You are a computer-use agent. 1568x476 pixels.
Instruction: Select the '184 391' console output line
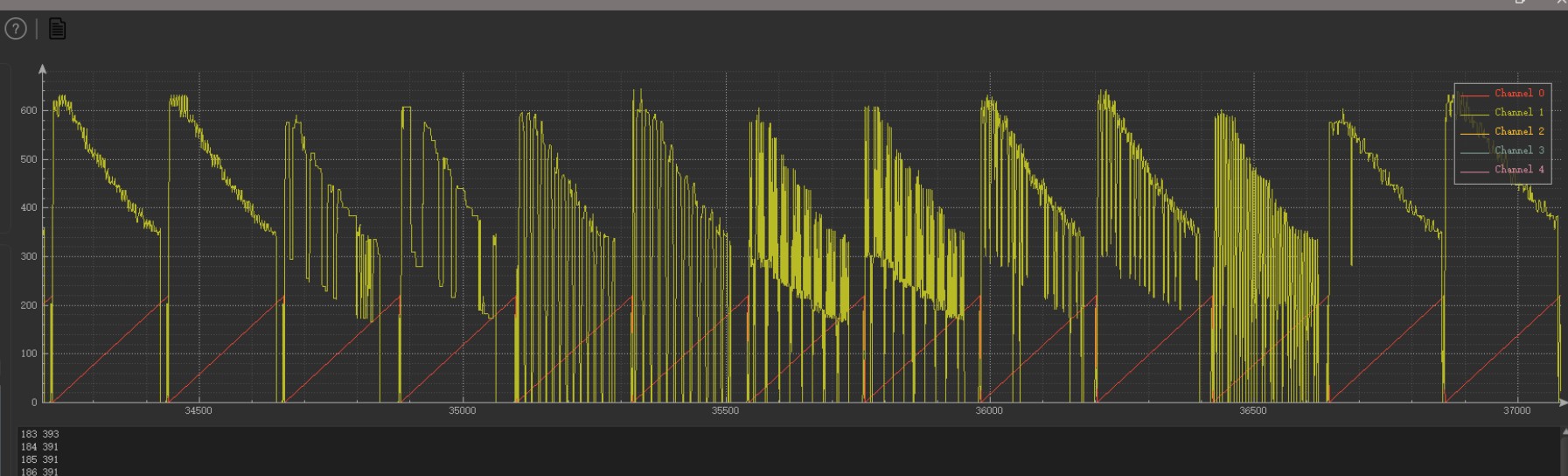(39, 447)
